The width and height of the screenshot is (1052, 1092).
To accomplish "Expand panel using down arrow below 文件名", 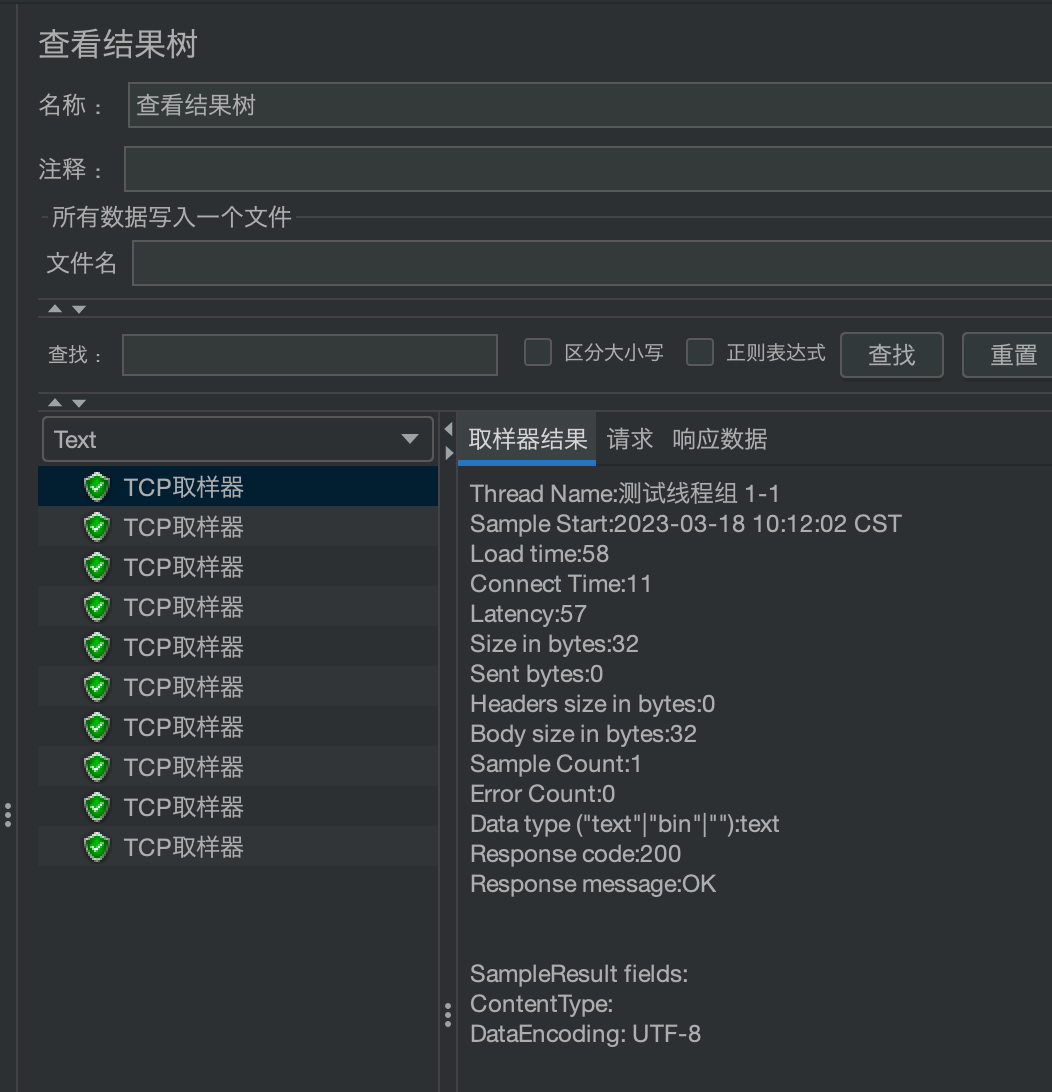I will (79, 309).
